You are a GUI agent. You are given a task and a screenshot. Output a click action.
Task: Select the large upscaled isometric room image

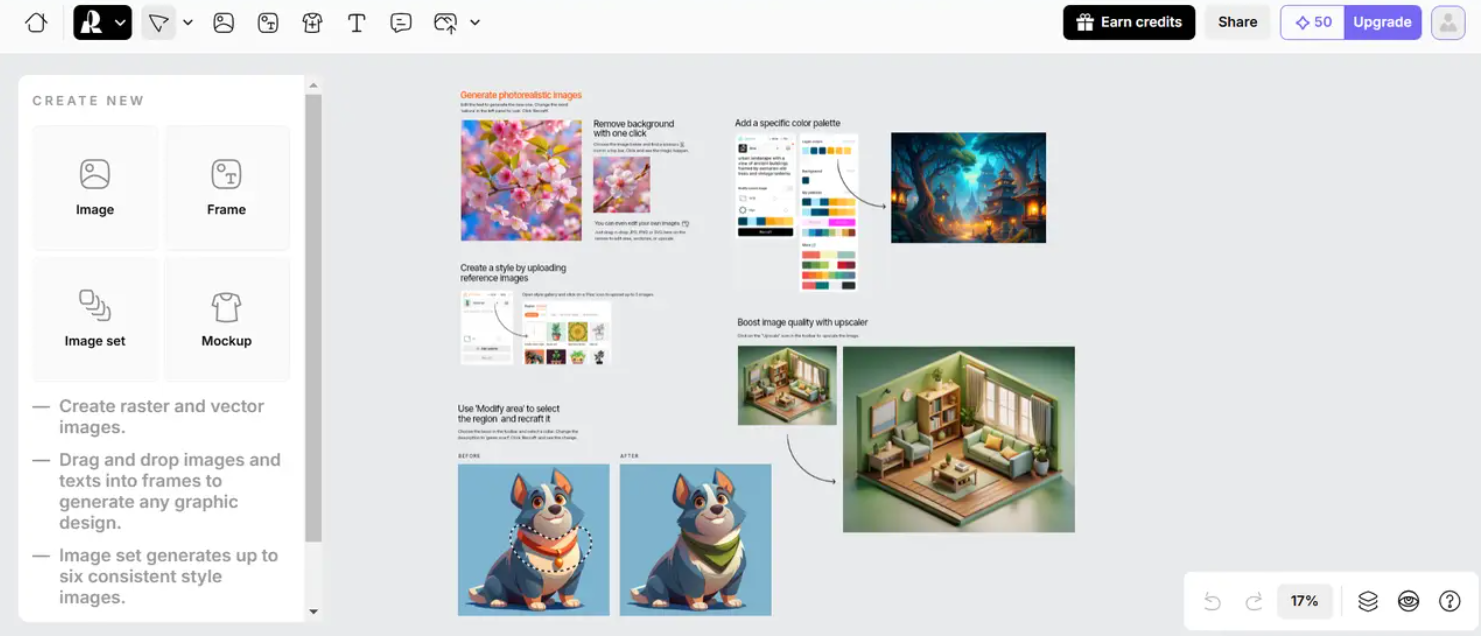[x=958, y=439]
